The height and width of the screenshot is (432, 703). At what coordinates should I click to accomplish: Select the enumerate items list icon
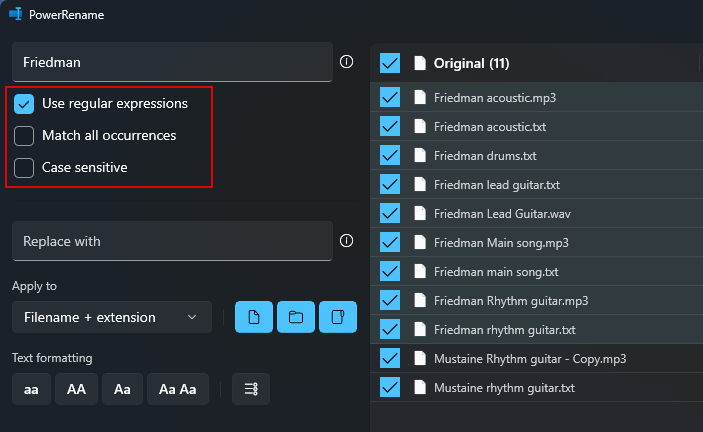click(x=251, y=389)
